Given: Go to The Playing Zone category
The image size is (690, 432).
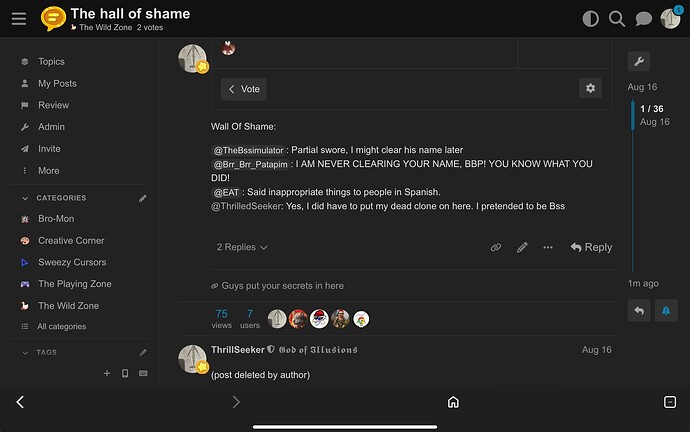Looking at the screenshot, I should click(74, 284).
